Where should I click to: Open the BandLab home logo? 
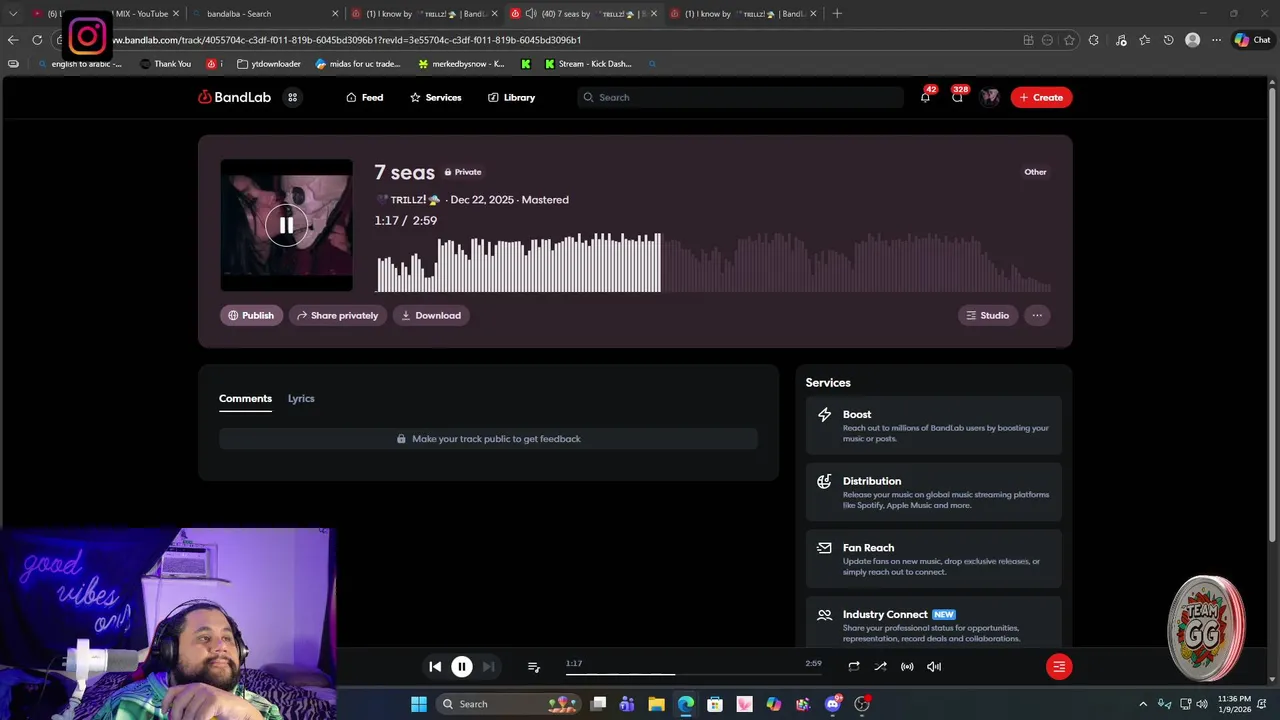[x=234, y=97]
